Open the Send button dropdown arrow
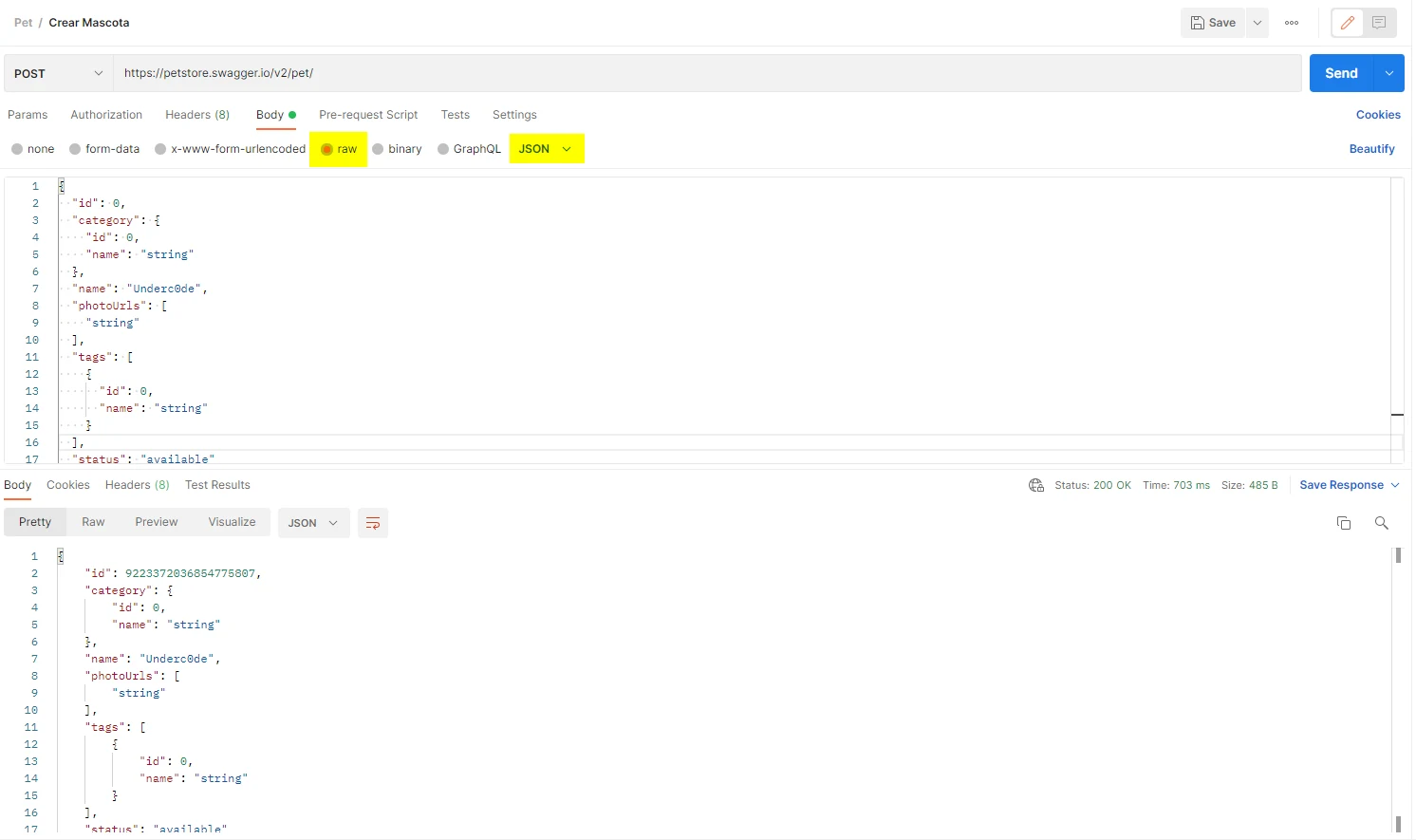 (1389, 73)
